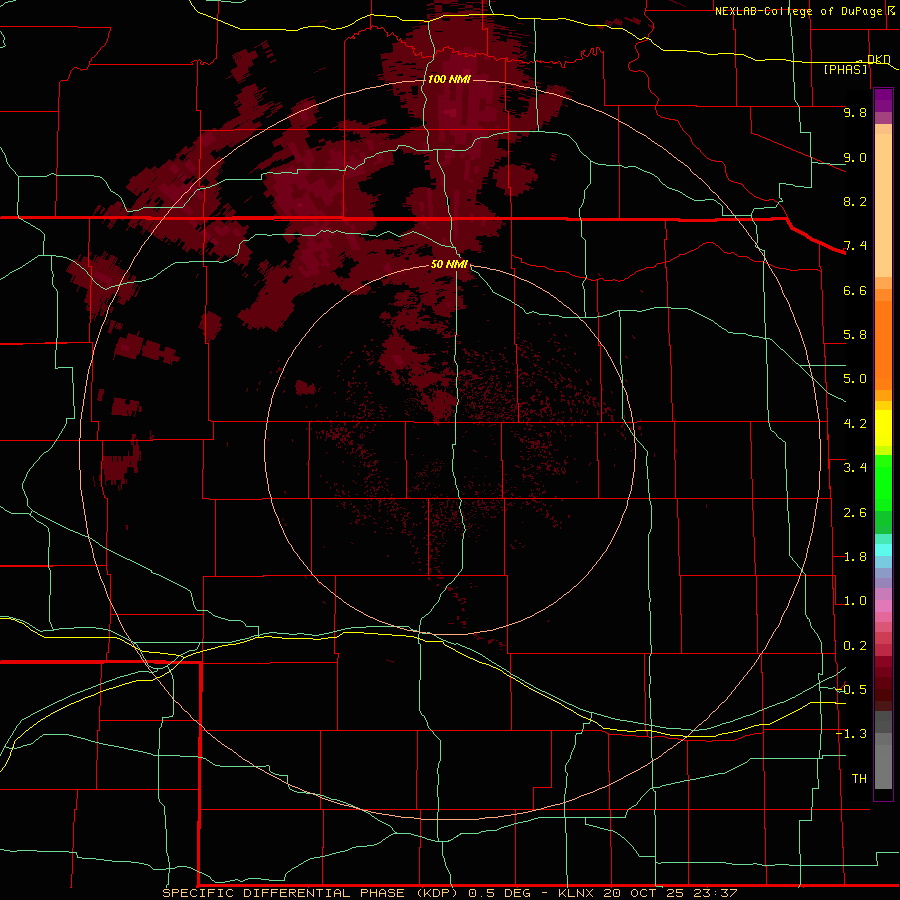Click the -1.3 scale value
This screenshot has width=900, height=900.
click(x=852, y=734)
